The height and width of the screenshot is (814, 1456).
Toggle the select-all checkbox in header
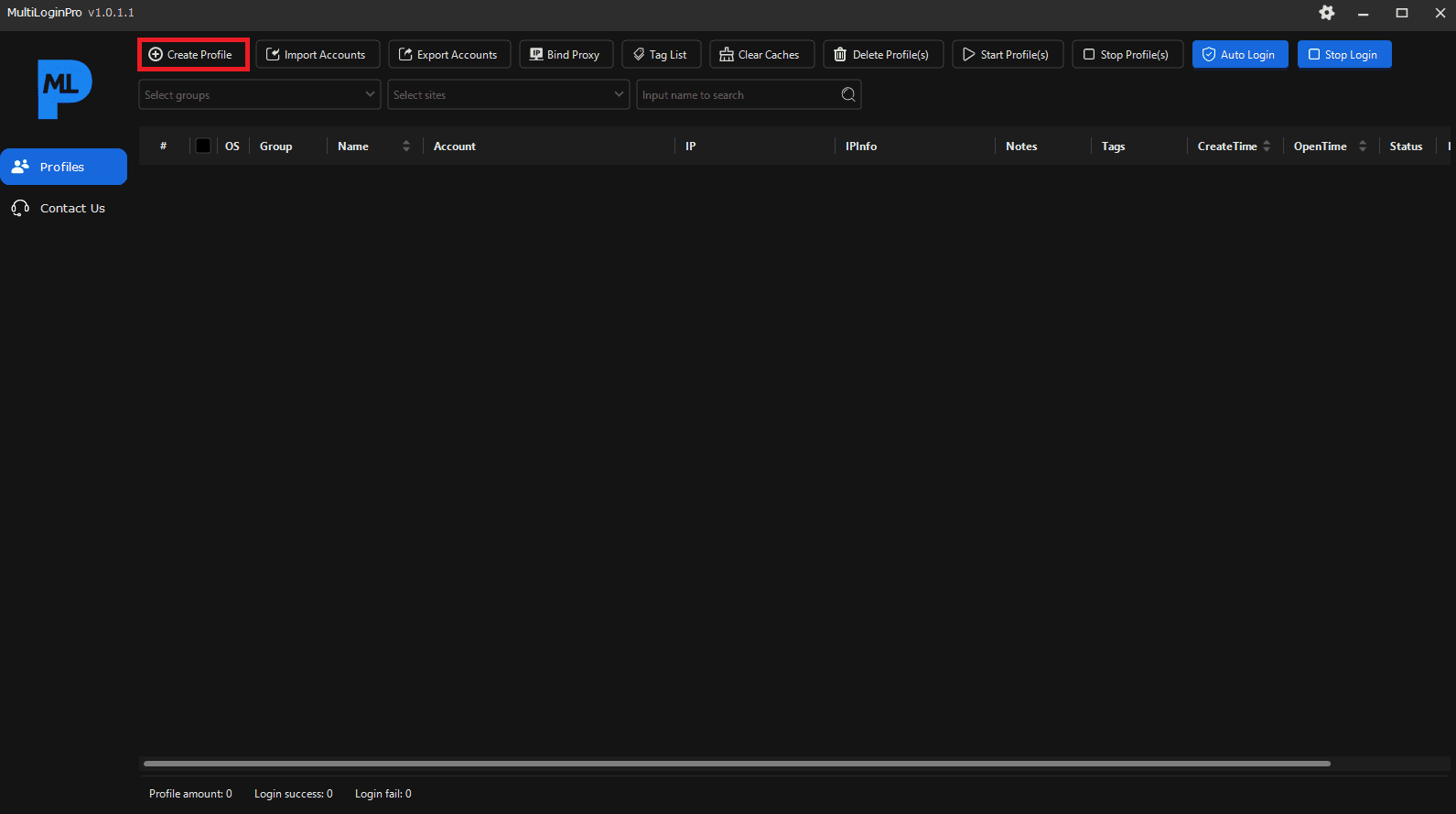(203, 146)
